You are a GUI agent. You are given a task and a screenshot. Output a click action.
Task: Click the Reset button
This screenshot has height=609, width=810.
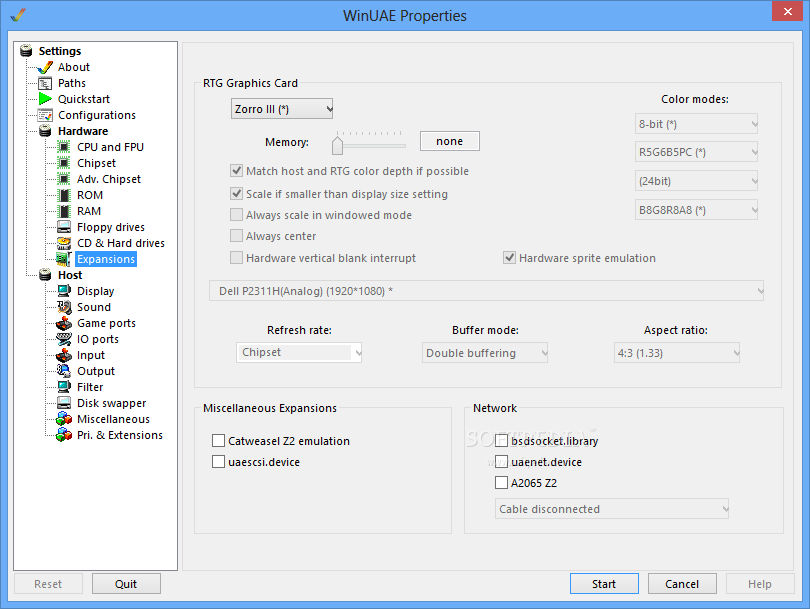(x=48, y=584)
